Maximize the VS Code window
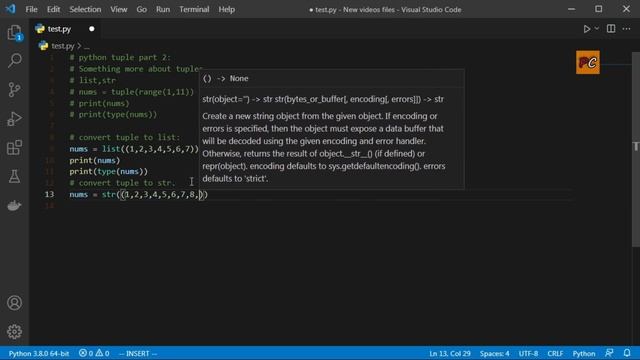Screen dimensions: 640x360 click(x=598, y=9)
